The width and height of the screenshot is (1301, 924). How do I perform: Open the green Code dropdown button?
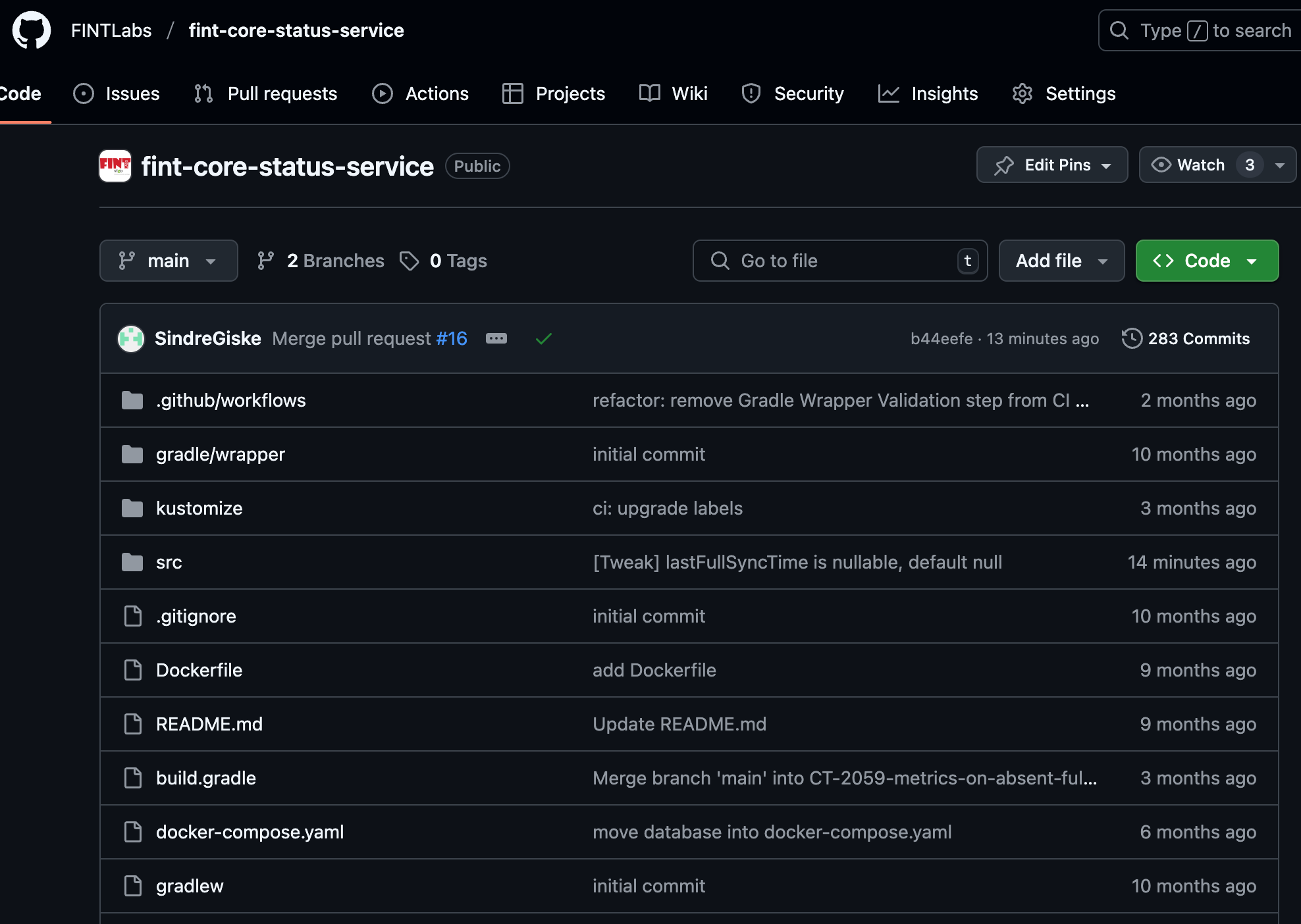pos(1207,261)
